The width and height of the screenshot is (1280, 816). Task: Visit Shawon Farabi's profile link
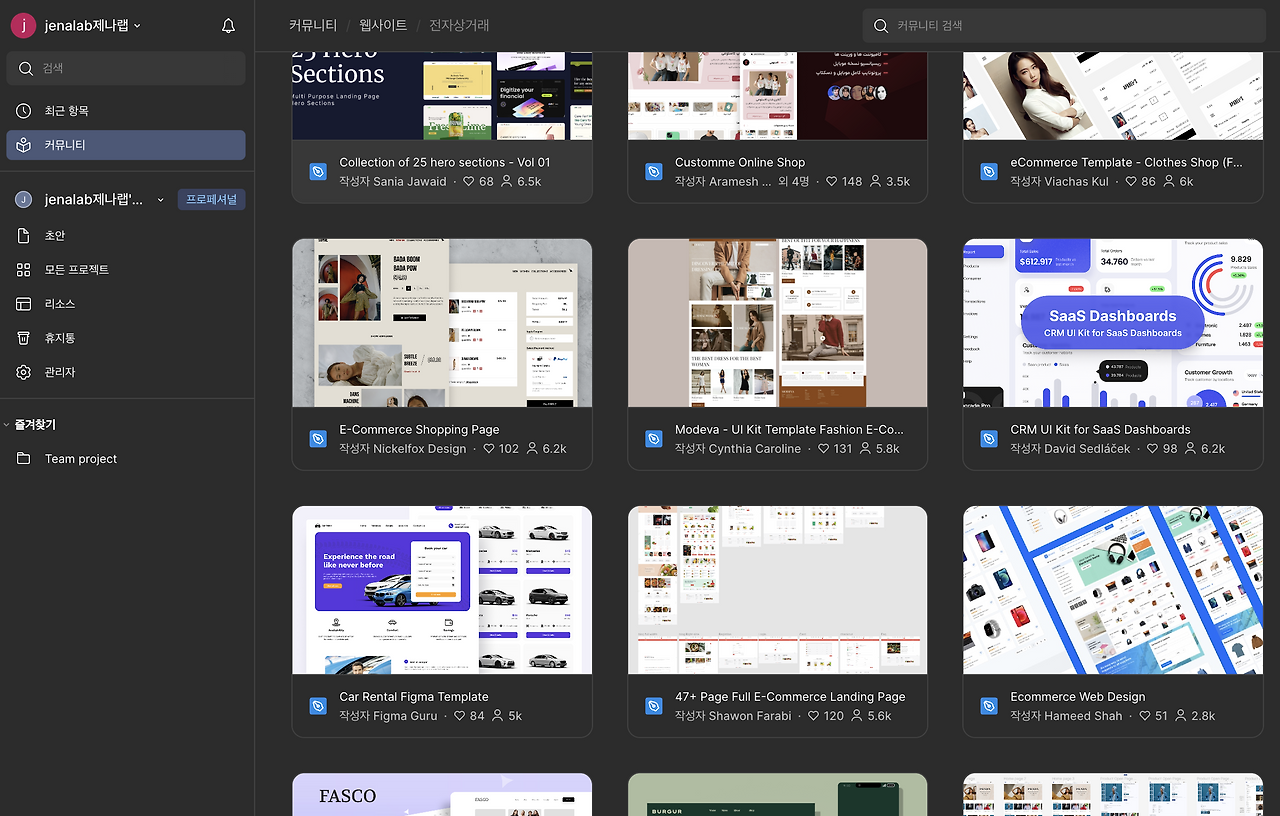click(750, 716)
